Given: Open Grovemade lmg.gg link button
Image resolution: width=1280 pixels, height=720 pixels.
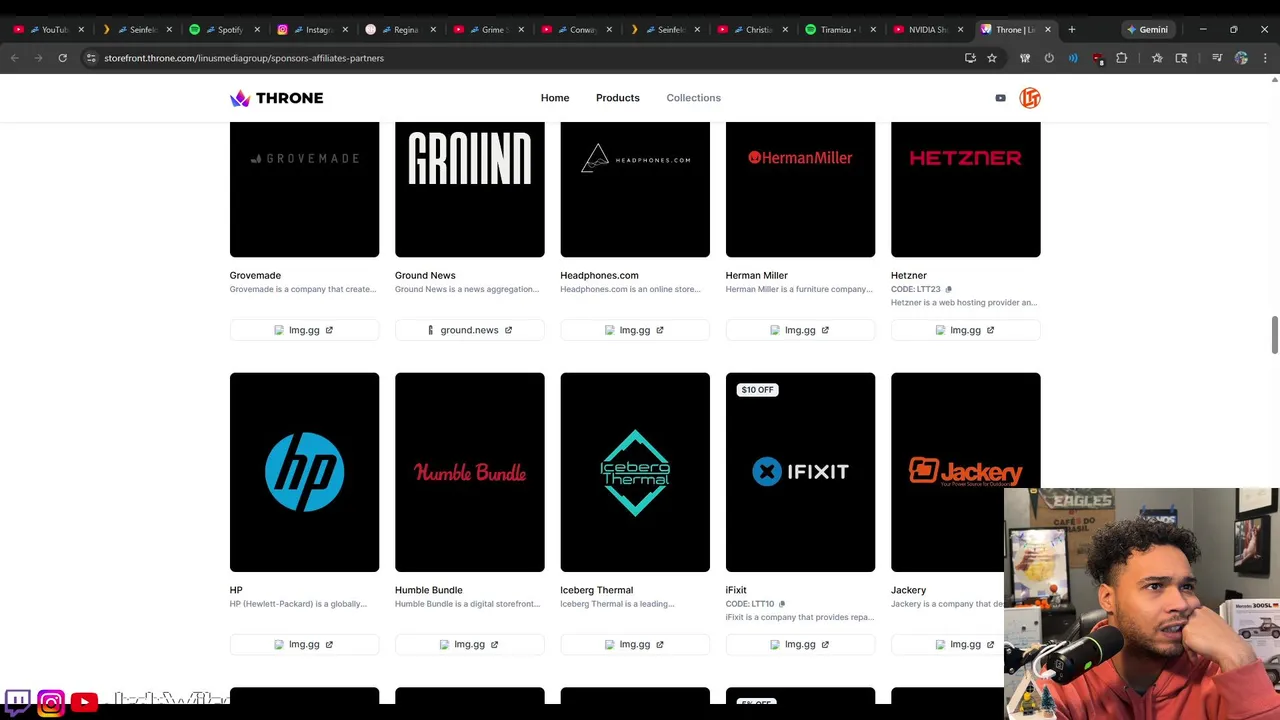Looking at the screenshot, I should click(304, 330).
